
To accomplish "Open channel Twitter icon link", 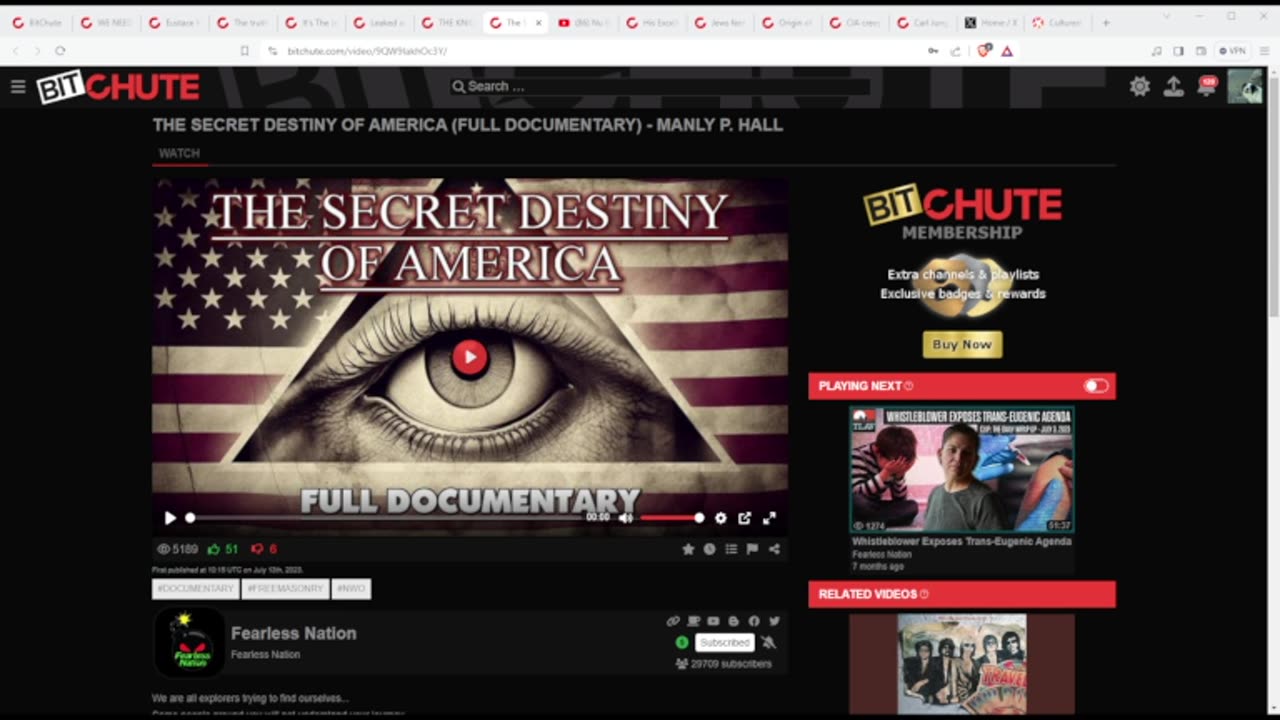I will (x=774, y=621).
